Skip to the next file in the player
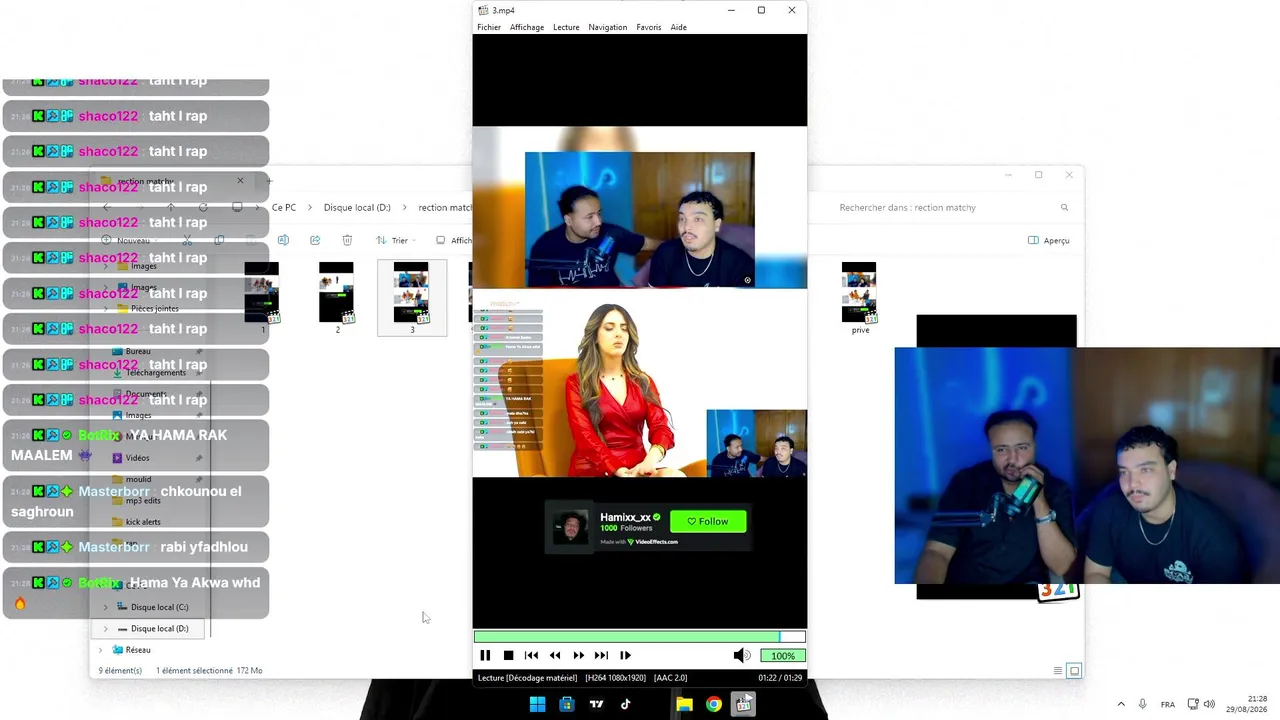 (601, 655)
